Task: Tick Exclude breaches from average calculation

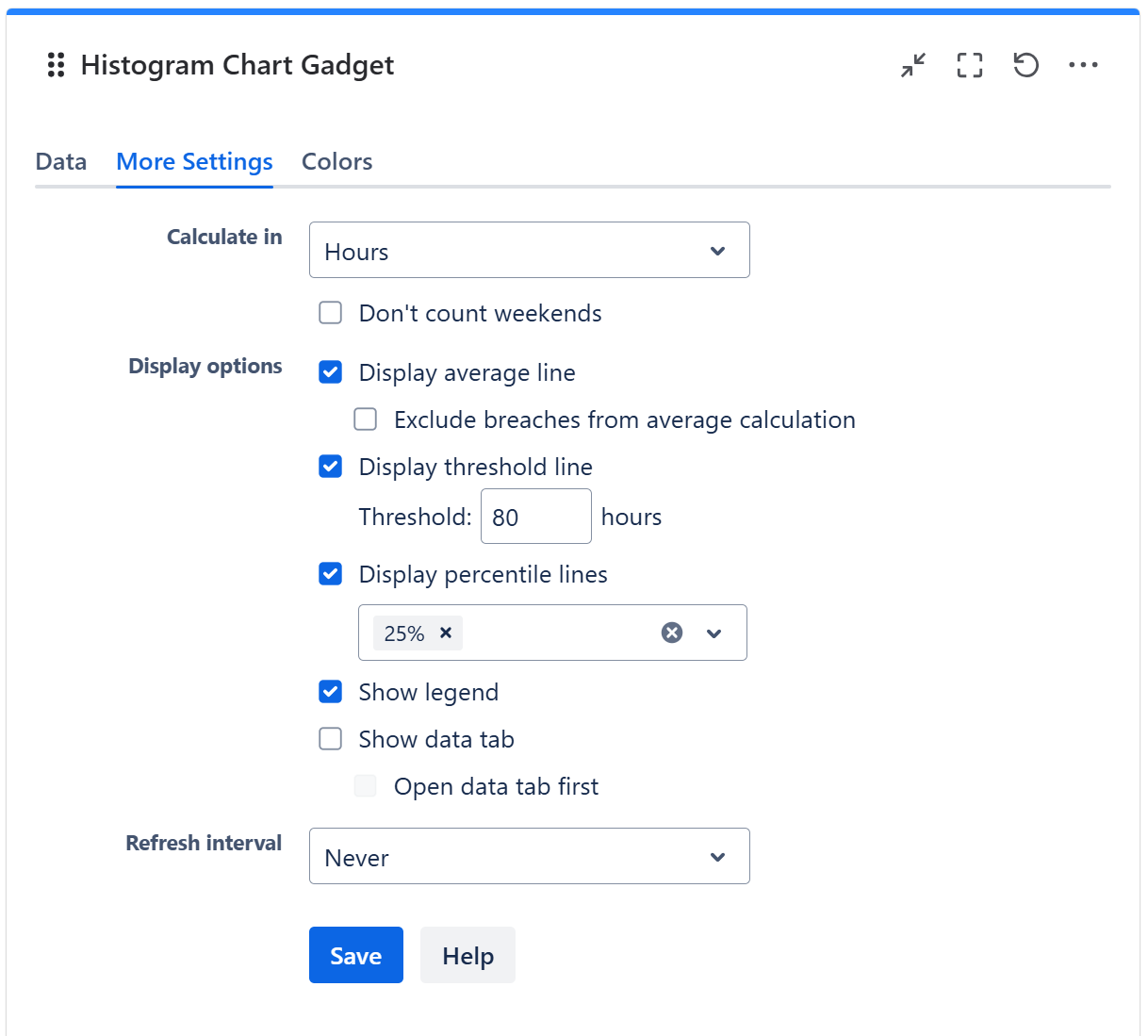Action: coord(366,419)
